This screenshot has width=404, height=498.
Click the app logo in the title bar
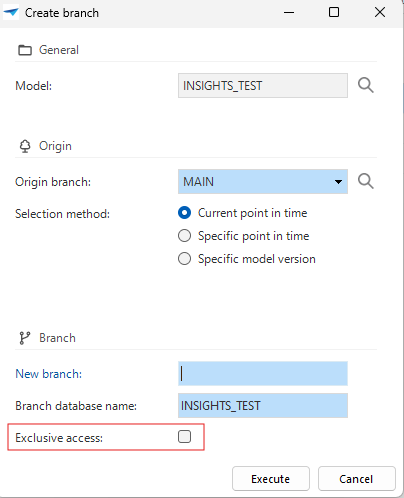point(11,13)
